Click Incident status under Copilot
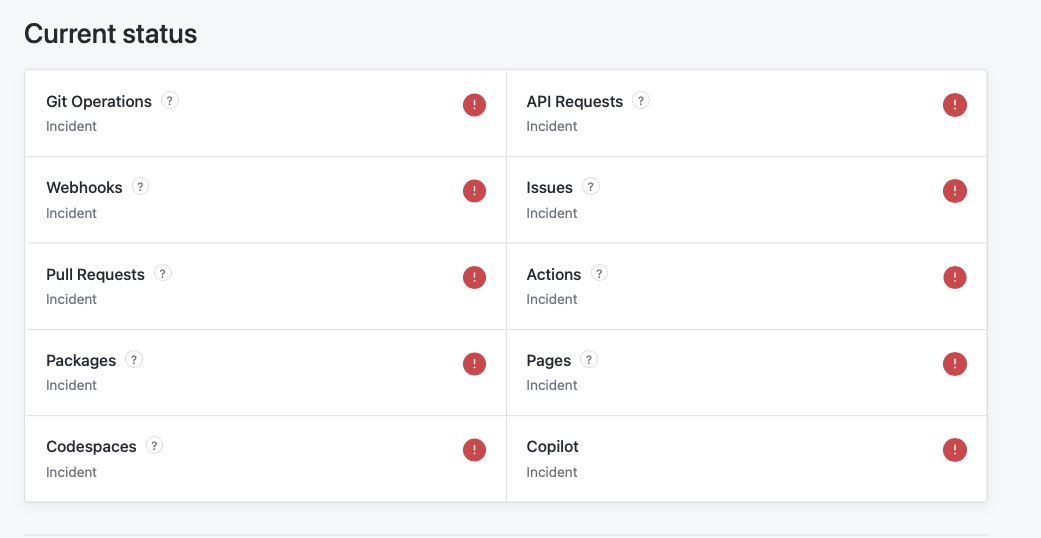Screen dimensions: 1041x538 [x=552, y=472]
